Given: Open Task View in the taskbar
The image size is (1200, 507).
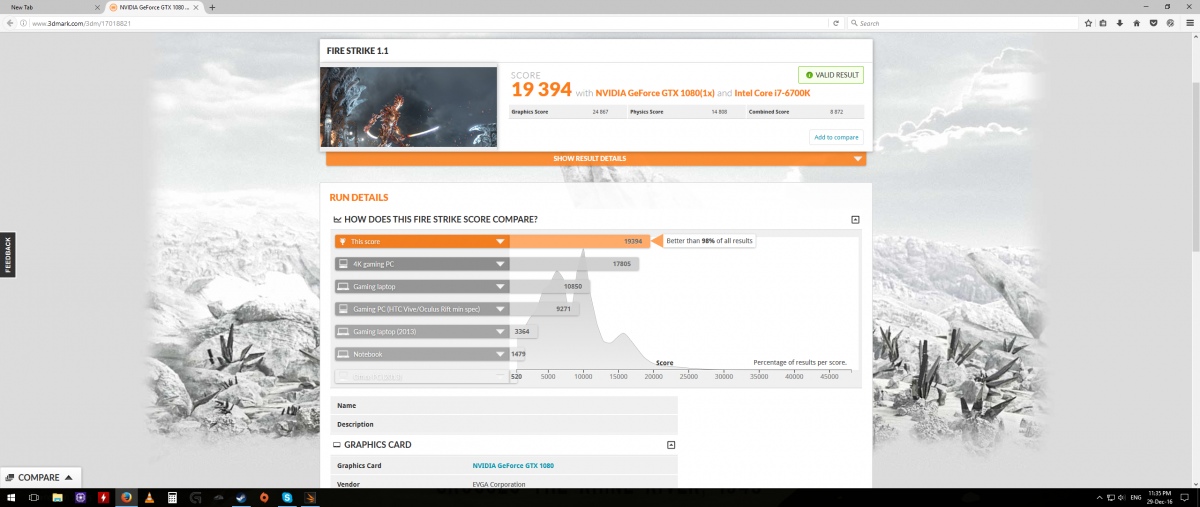Looking at the screenshot, I should coord(34,497).
